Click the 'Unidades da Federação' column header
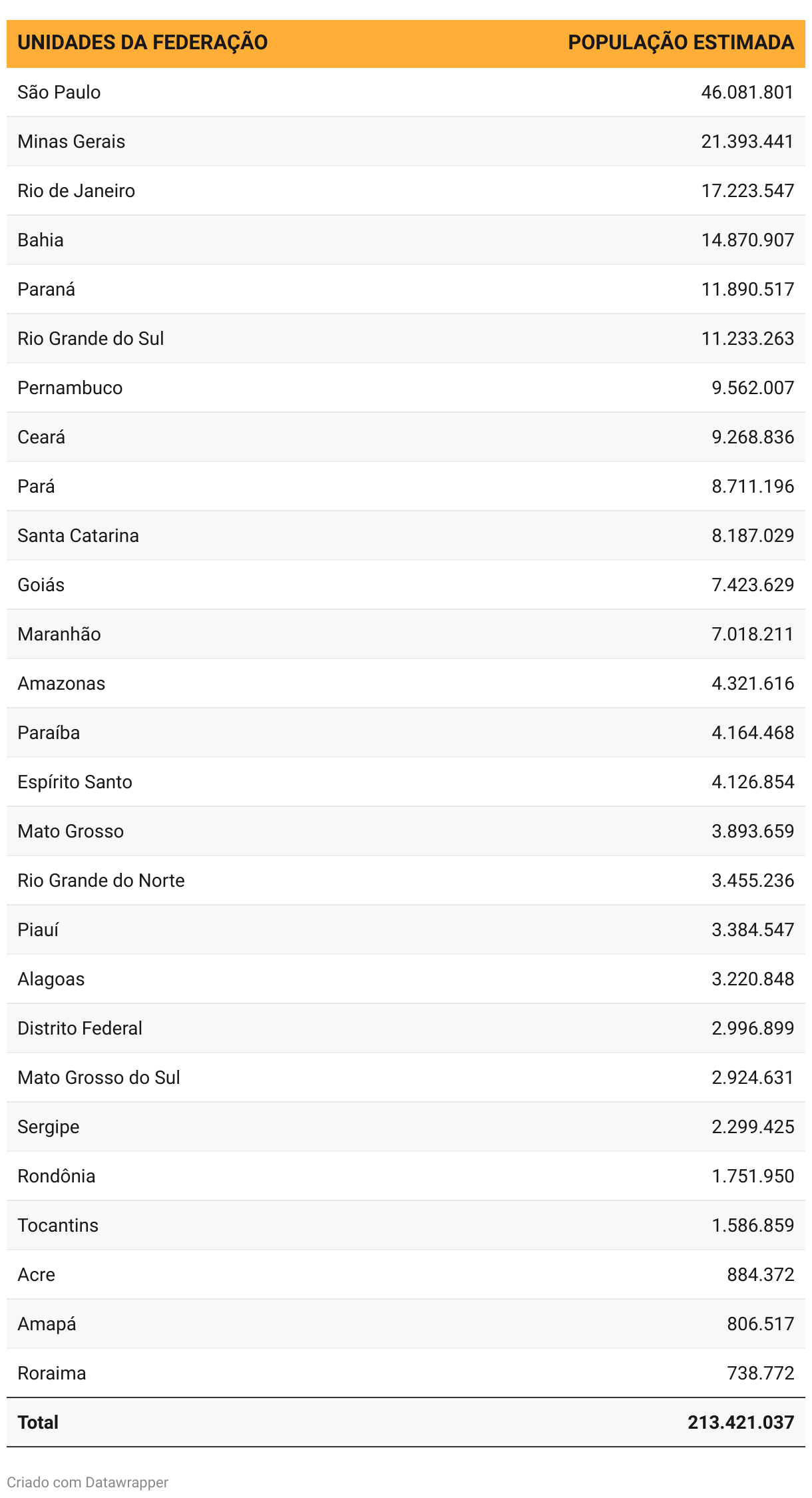 click(x=142, y=43)
